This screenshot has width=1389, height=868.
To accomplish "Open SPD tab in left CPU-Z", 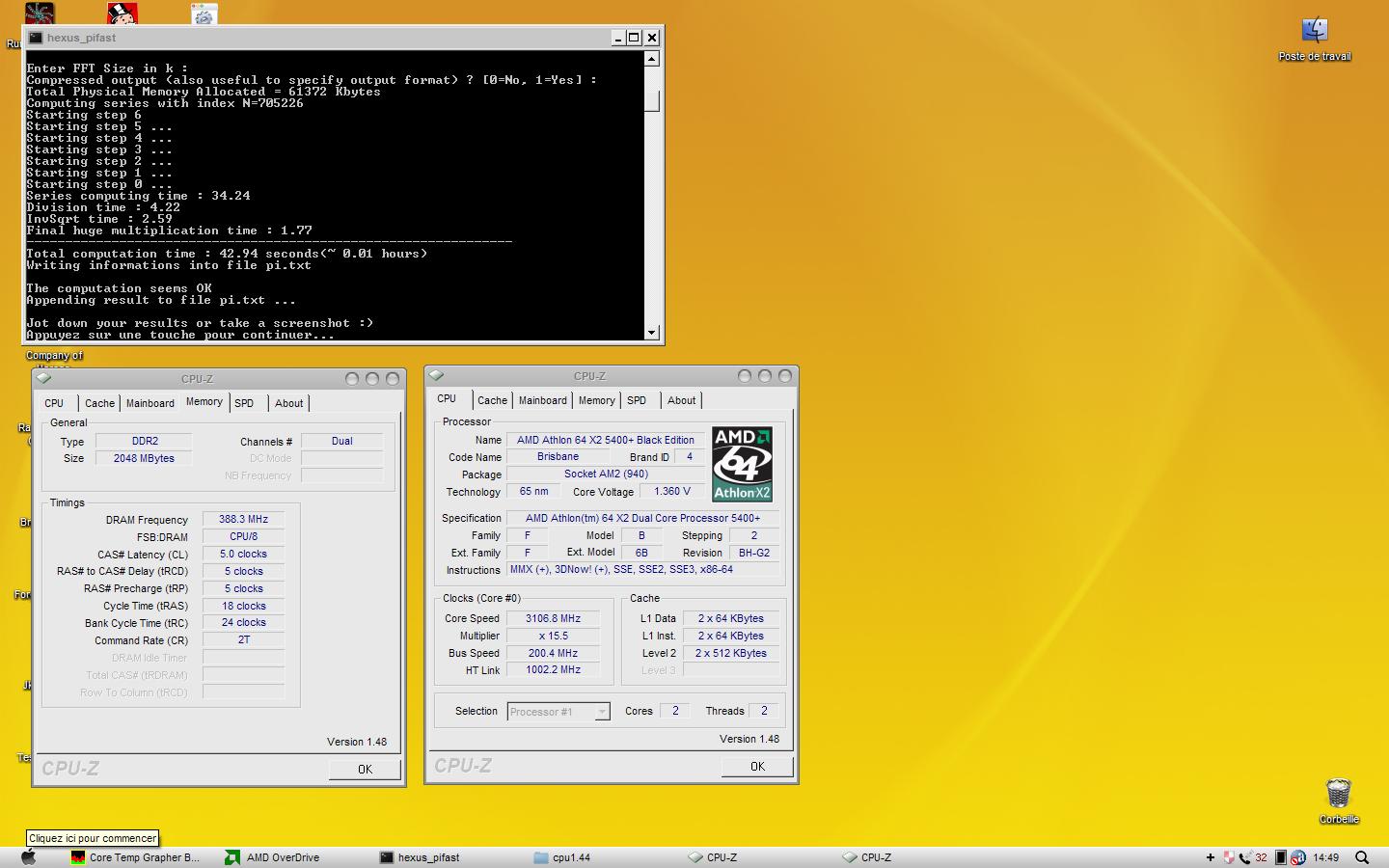I will click(244, 403).
